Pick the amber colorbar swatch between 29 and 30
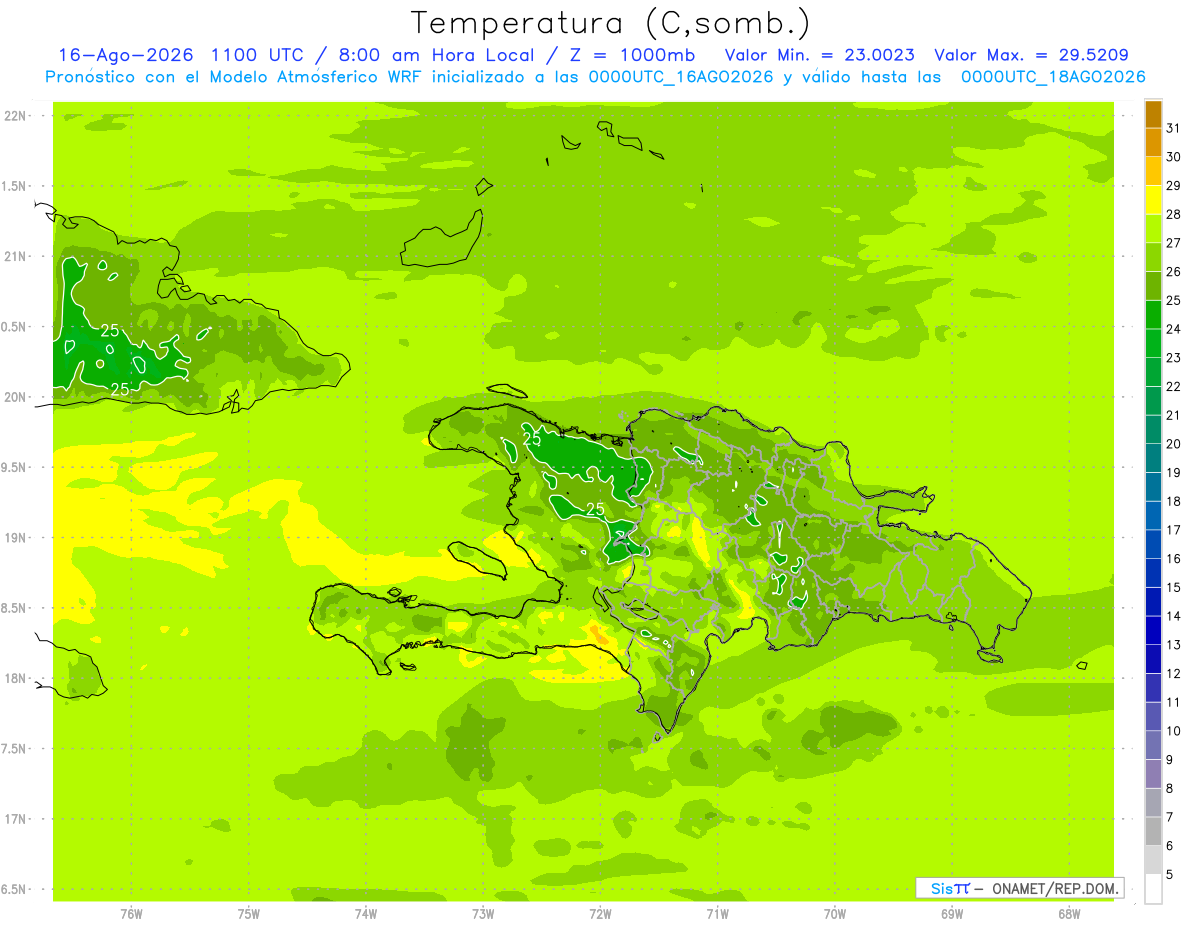 coord(1153,172)
